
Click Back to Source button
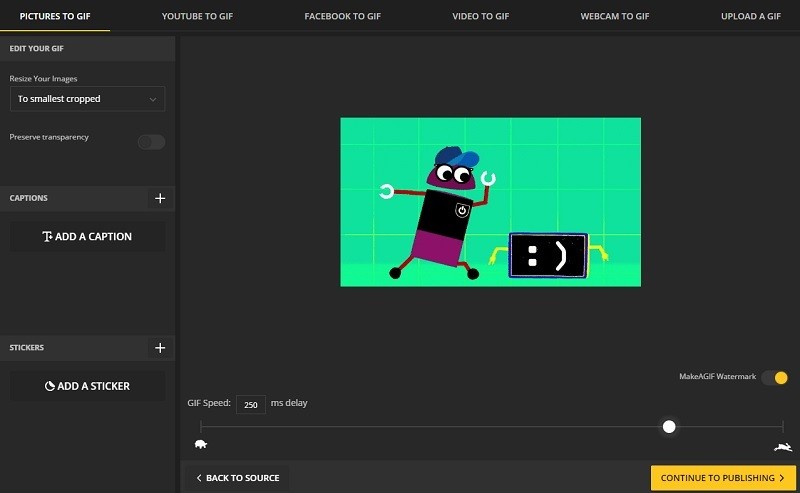tap(238, 478)
